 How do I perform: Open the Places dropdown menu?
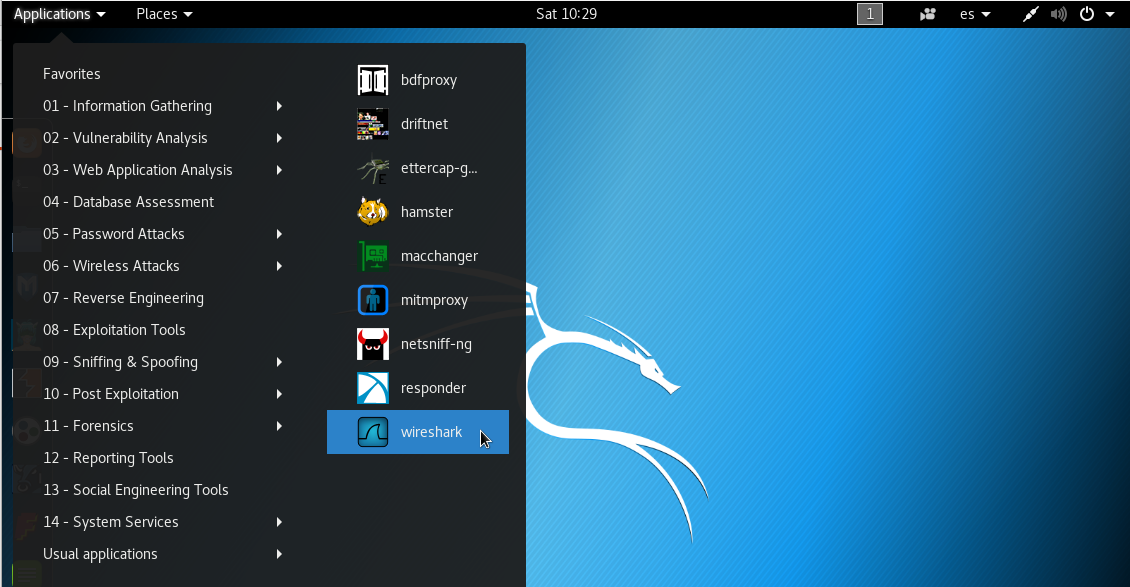click(164, 14)
